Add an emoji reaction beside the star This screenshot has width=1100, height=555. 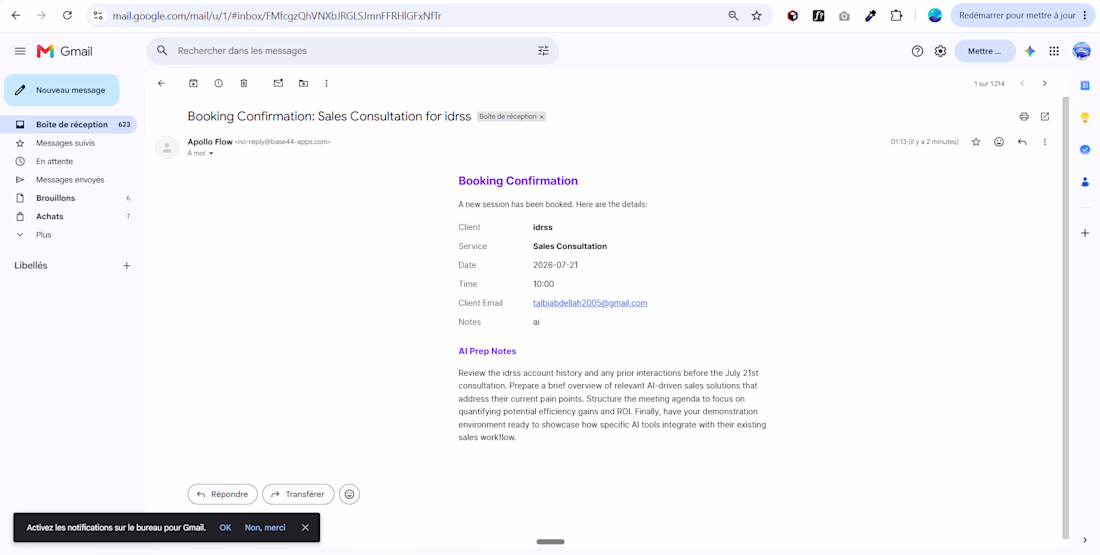coord(999,142)
